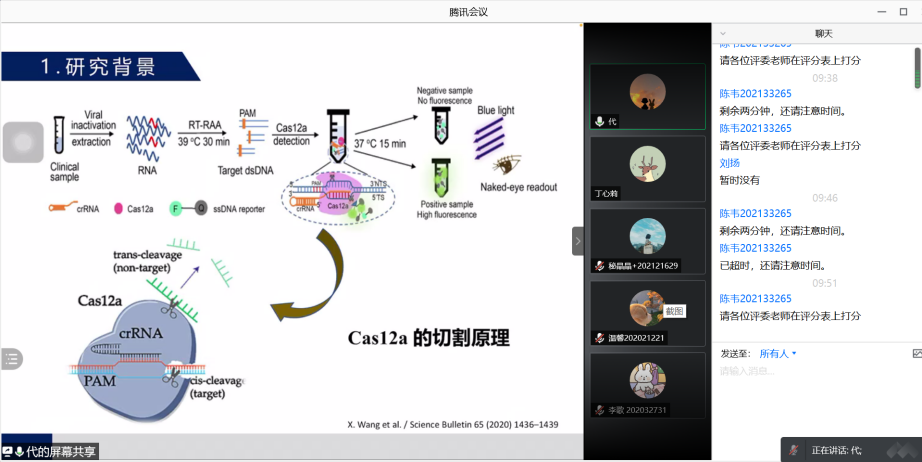
Task: Click the 聊天 chat panel header
Action: click(823, 33)
